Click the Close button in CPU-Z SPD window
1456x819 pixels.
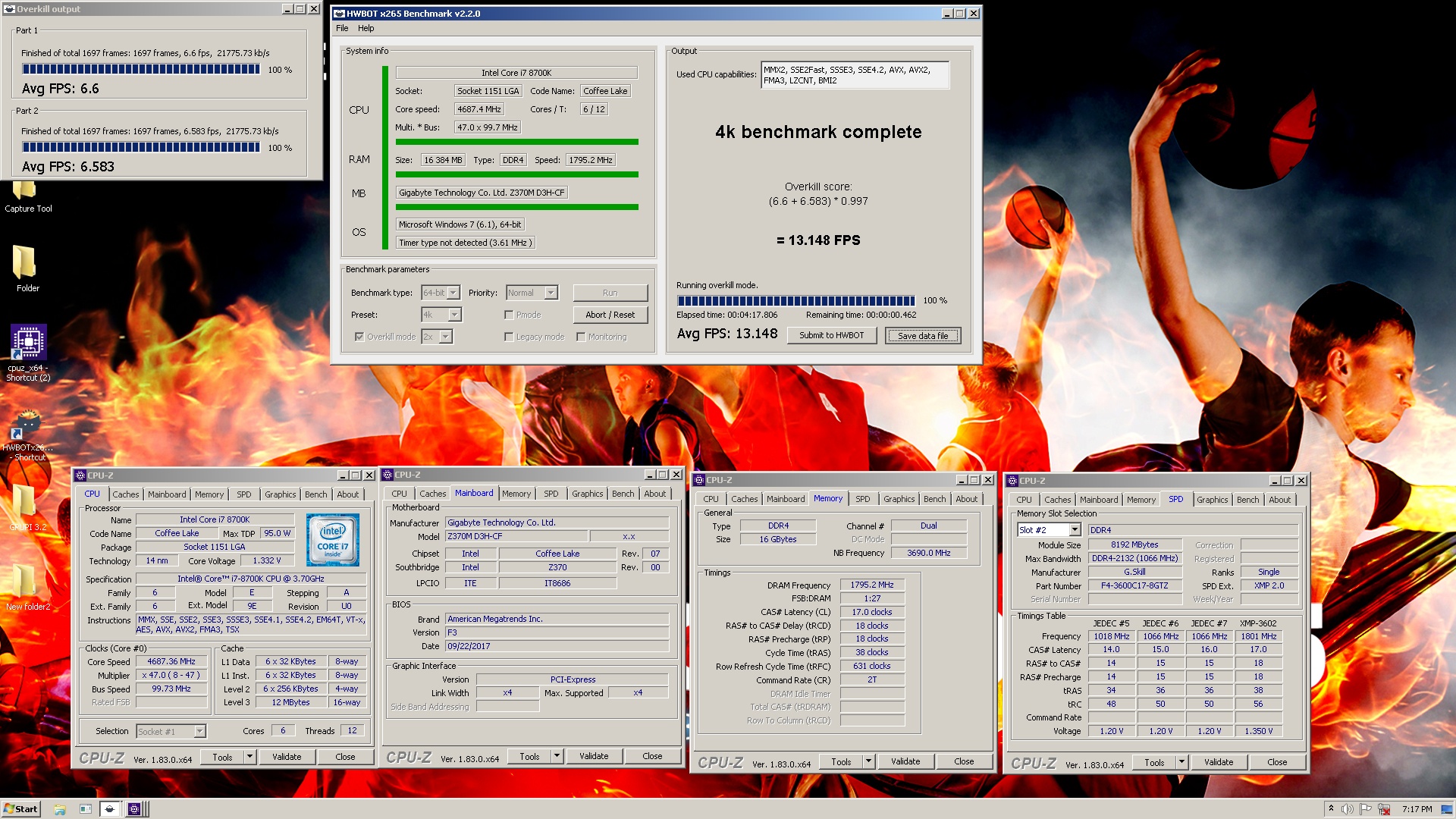click(x=1277, y=762)
